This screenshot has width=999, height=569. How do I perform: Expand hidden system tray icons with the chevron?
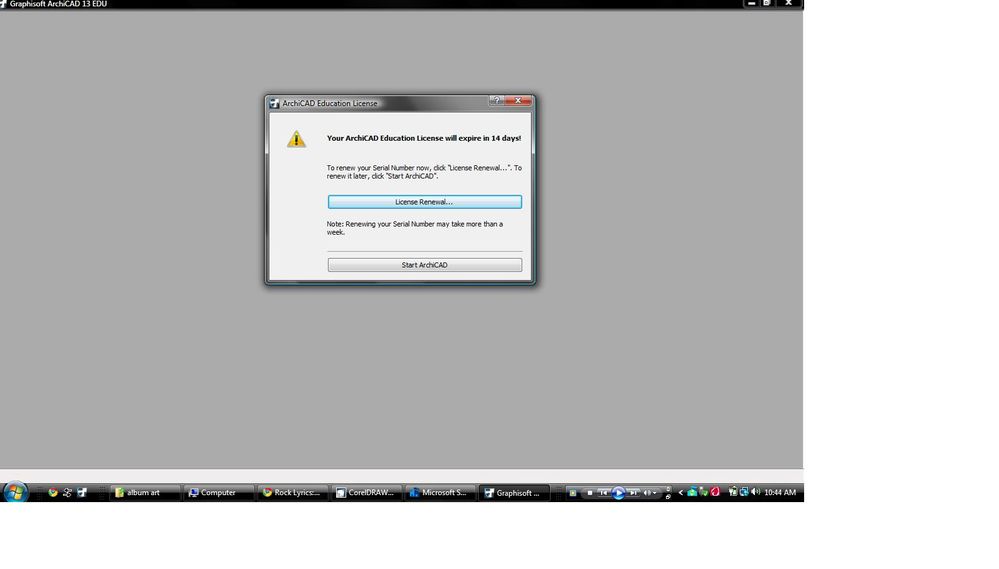[680, 493]
